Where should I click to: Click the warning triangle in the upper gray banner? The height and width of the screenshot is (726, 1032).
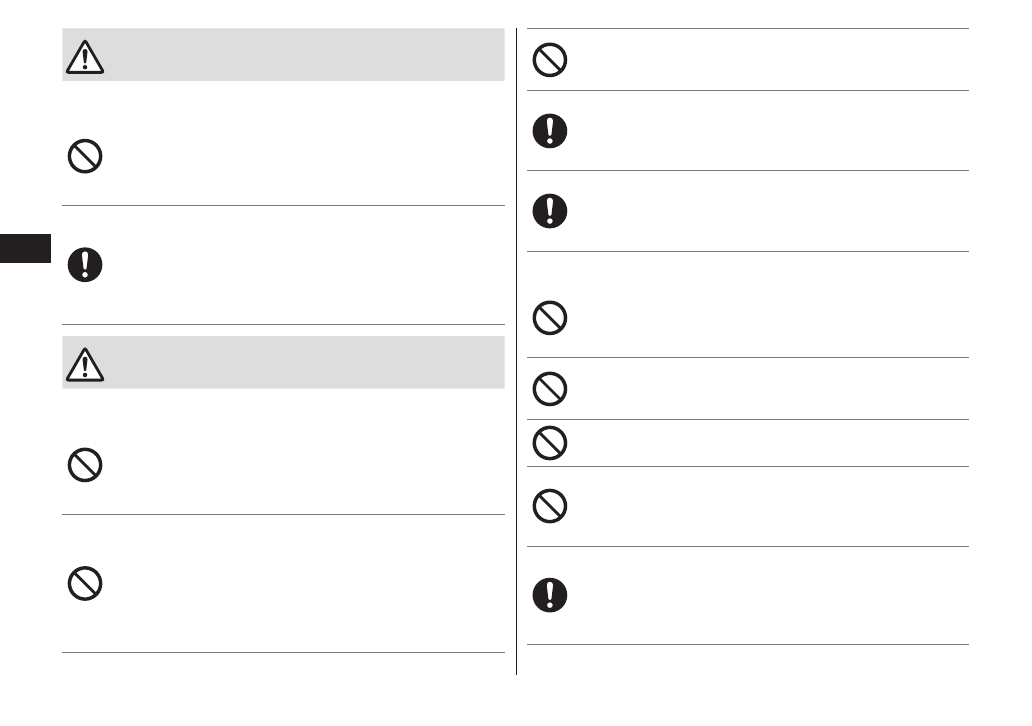[85, 57]
